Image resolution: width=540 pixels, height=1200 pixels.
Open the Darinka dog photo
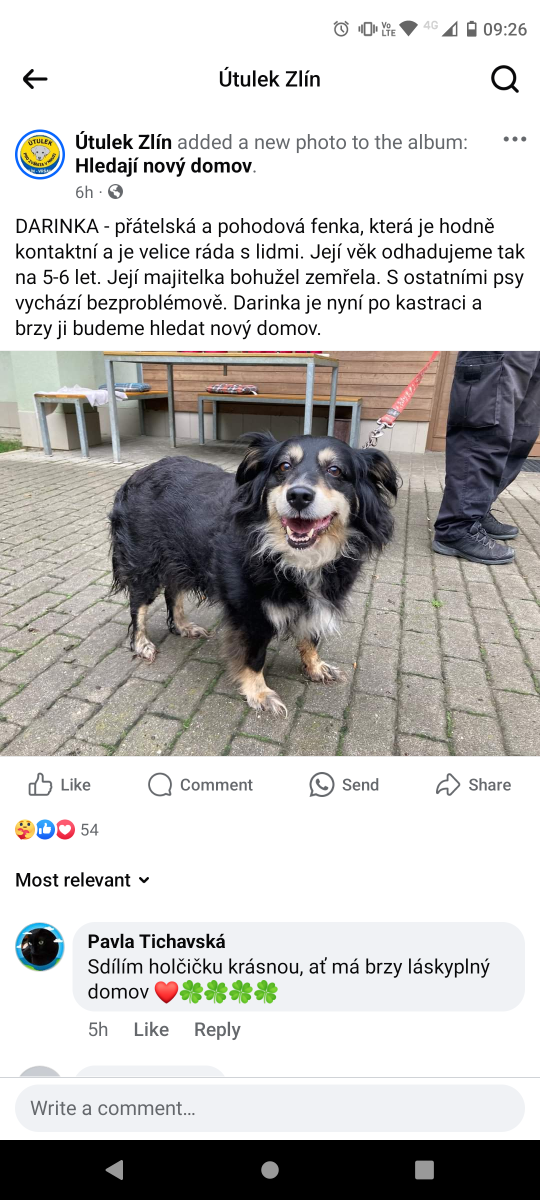tap(270, 553)
